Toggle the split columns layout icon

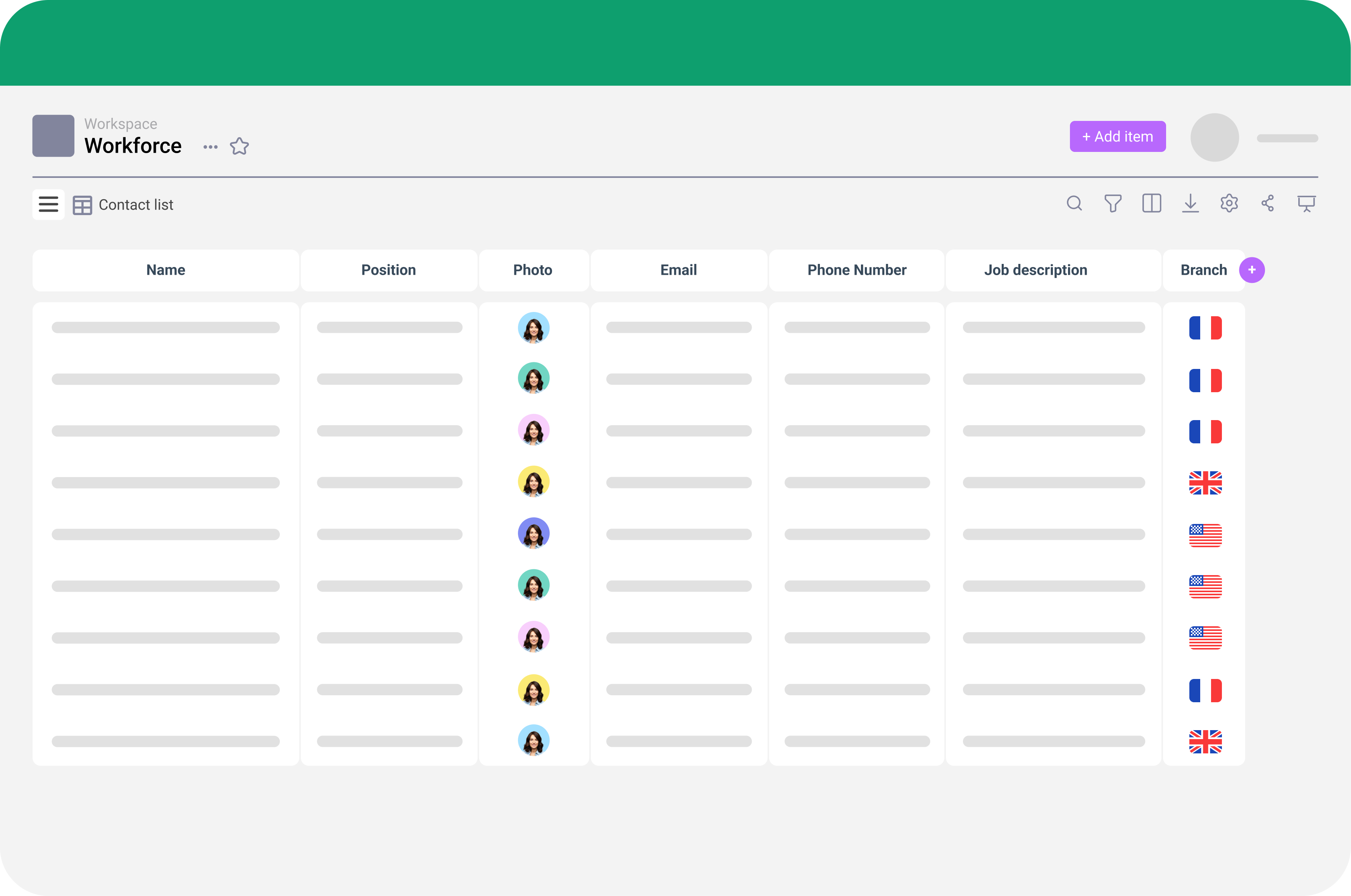pos(1152,203)
